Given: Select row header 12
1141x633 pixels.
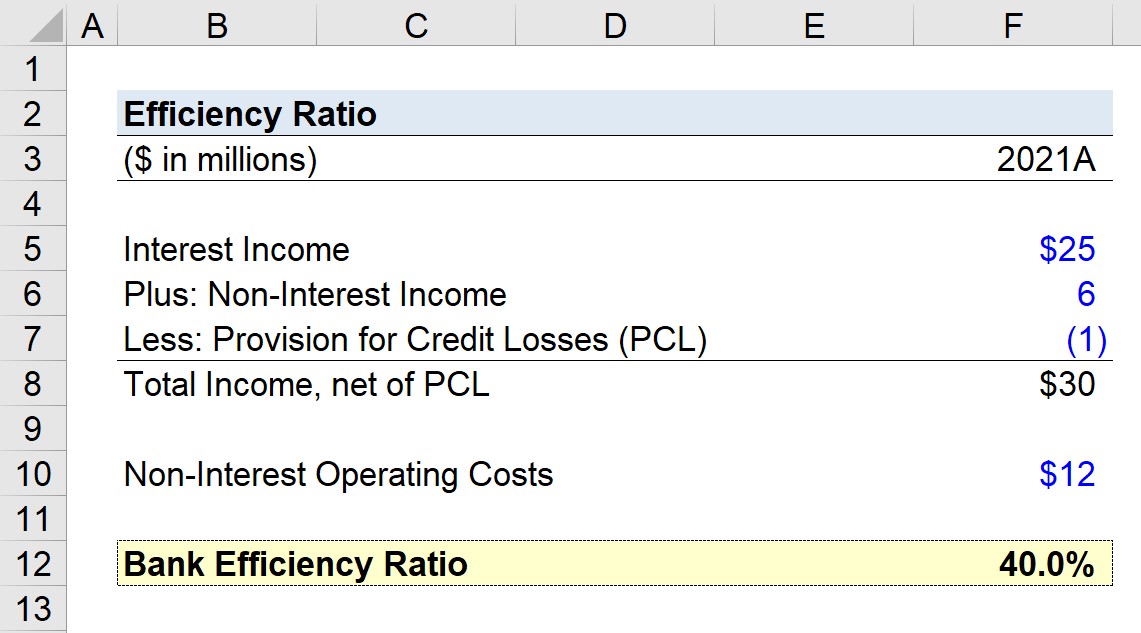Looking at the screenshot, I should pyautogui.click(x=33, y=564).
